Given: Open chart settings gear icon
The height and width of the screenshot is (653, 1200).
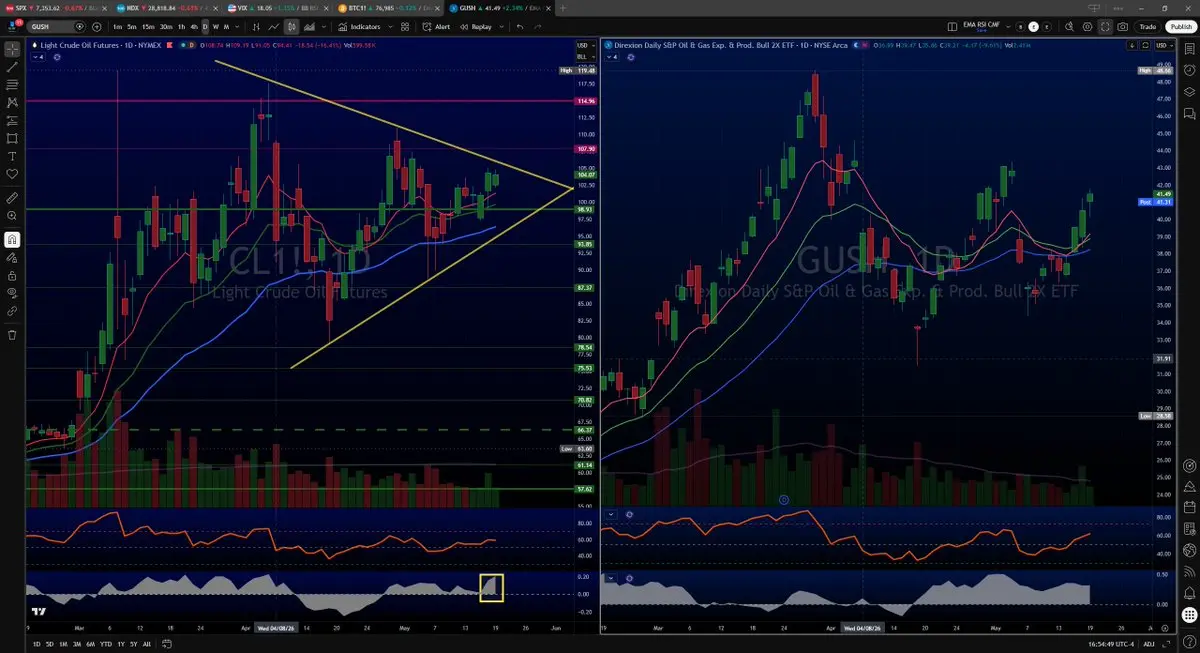Looking at the screenshot, I should tap(1087, 27).
